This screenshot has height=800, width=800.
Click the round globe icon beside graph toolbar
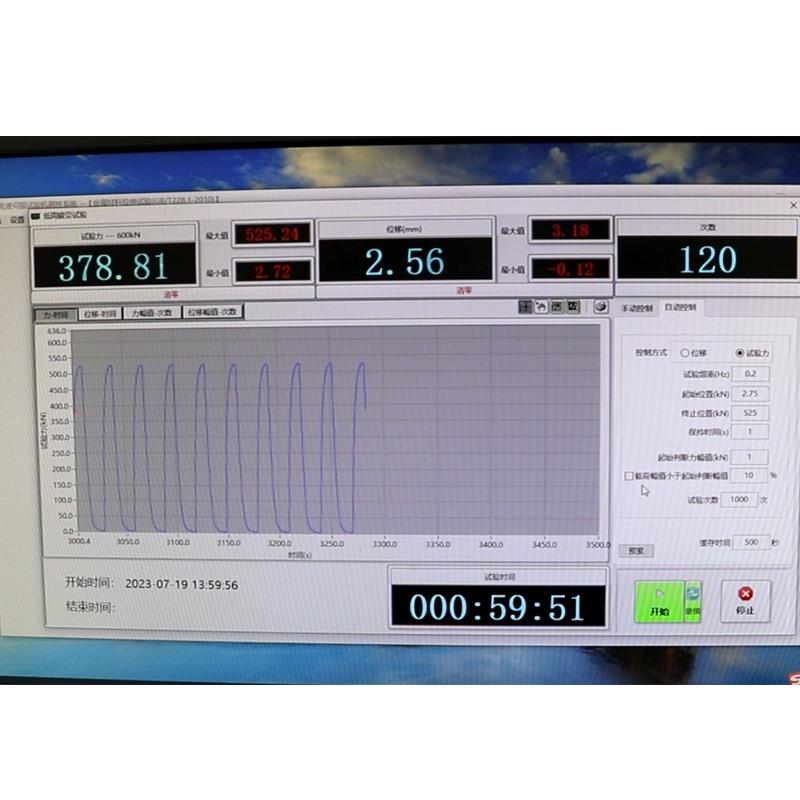(601, 307)
